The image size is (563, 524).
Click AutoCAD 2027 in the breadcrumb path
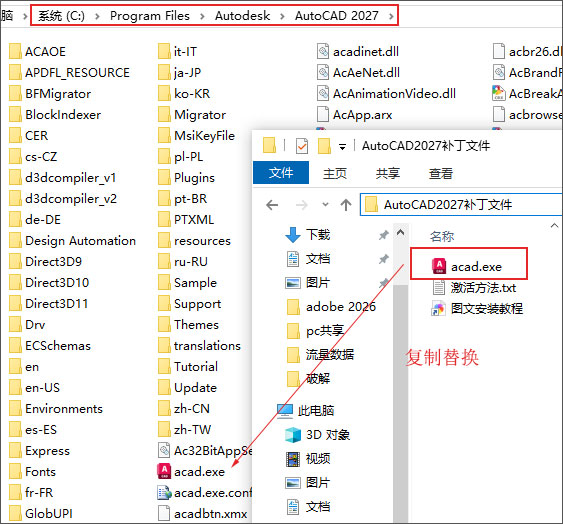click(x=337, y=16)
